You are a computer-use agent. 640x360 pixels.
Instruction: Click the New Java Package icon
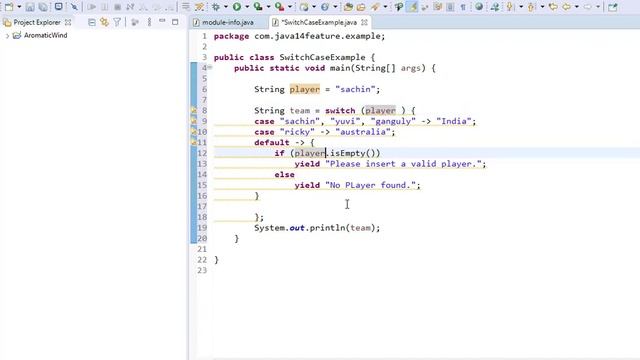(304, 7)
